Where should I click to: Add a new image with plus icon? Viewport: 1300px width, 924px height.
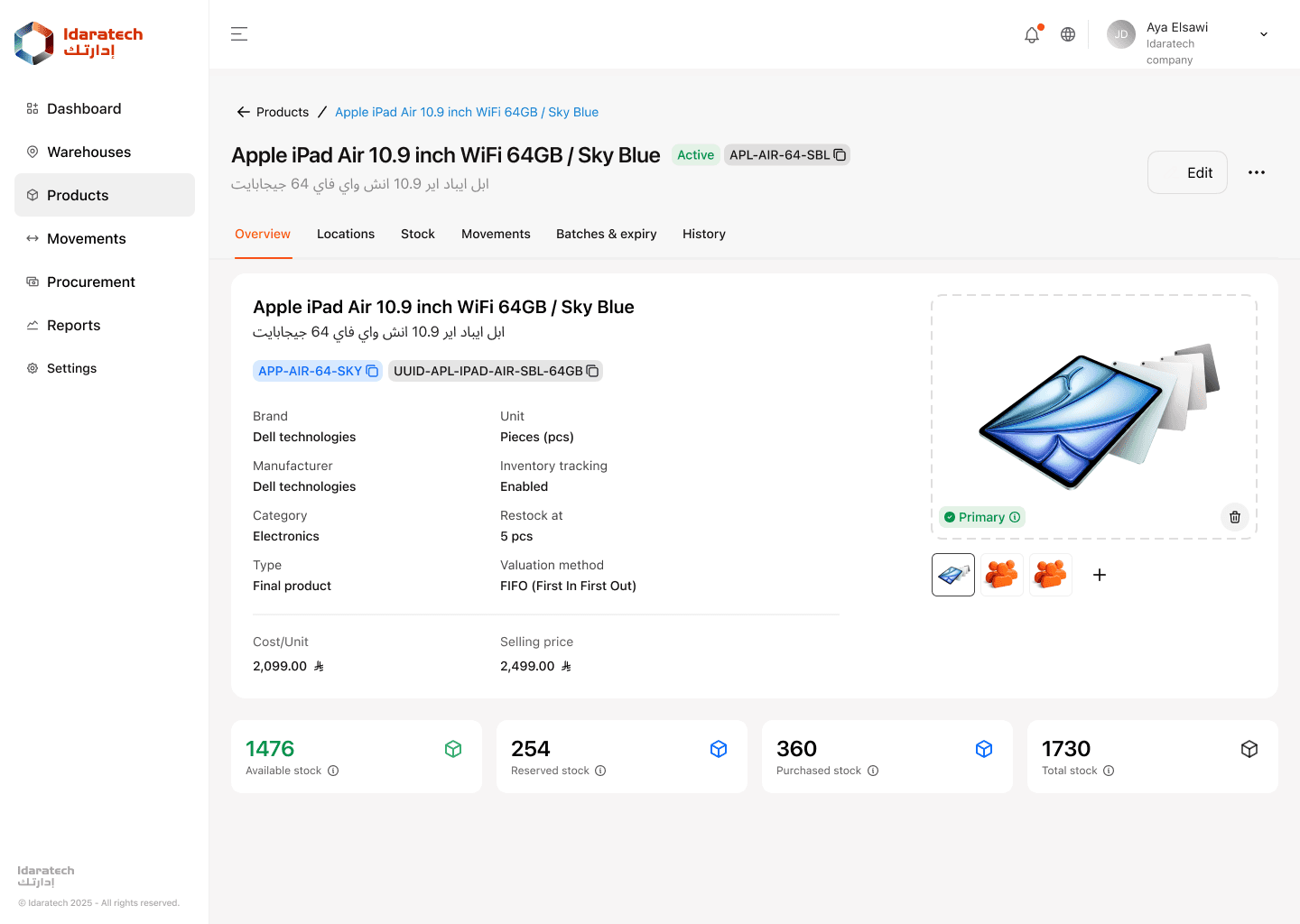click(1100, 575)
